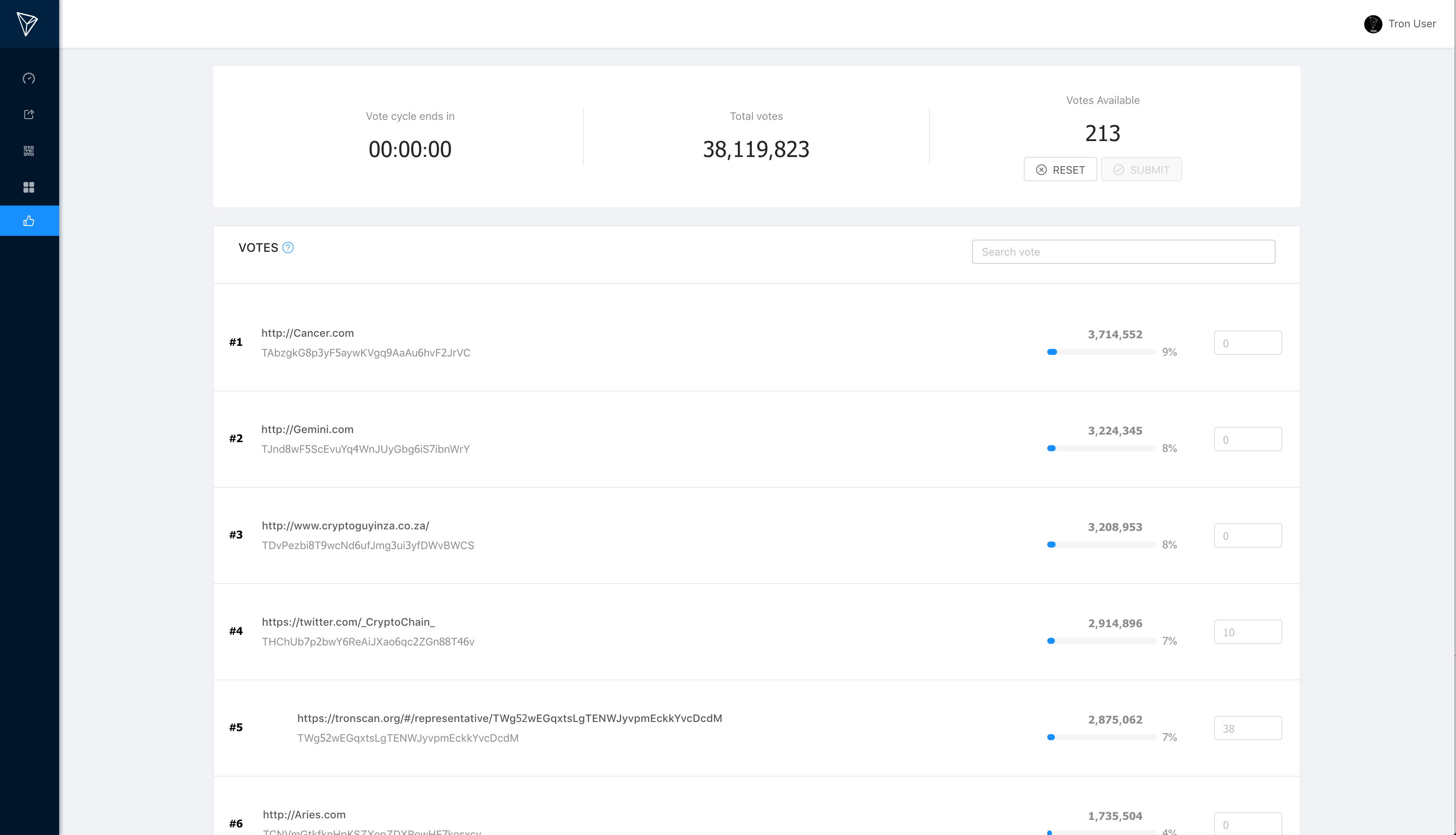
Task: Open https://twitter.com/_CryptoChain_ link
Action: (348, 622)
